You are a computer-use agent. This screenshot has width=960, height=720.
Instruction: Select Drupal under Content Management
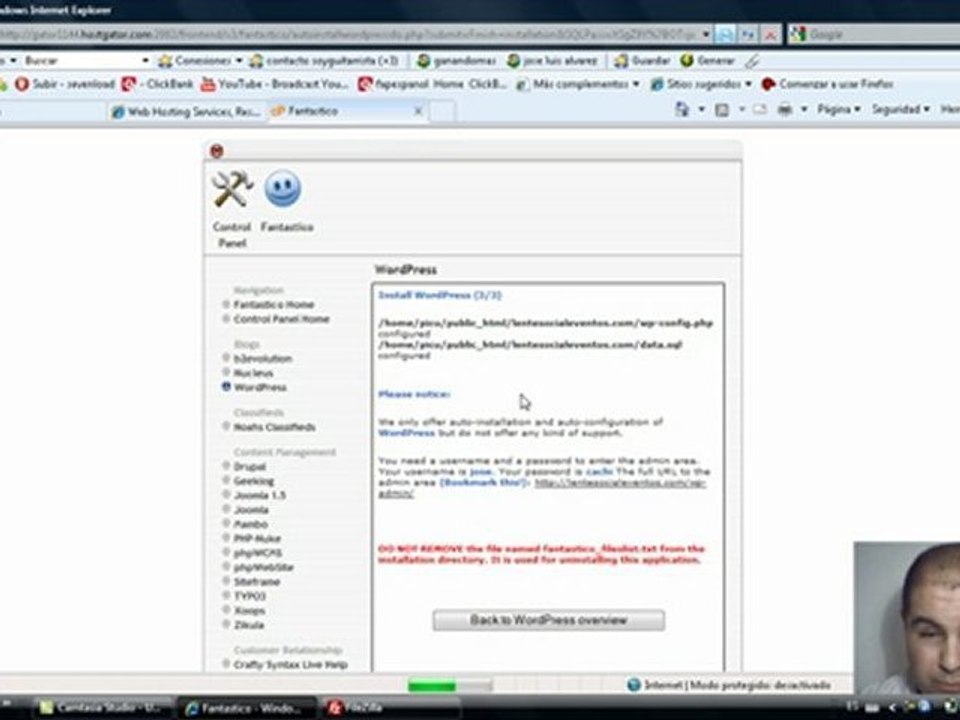pos(249,467)
